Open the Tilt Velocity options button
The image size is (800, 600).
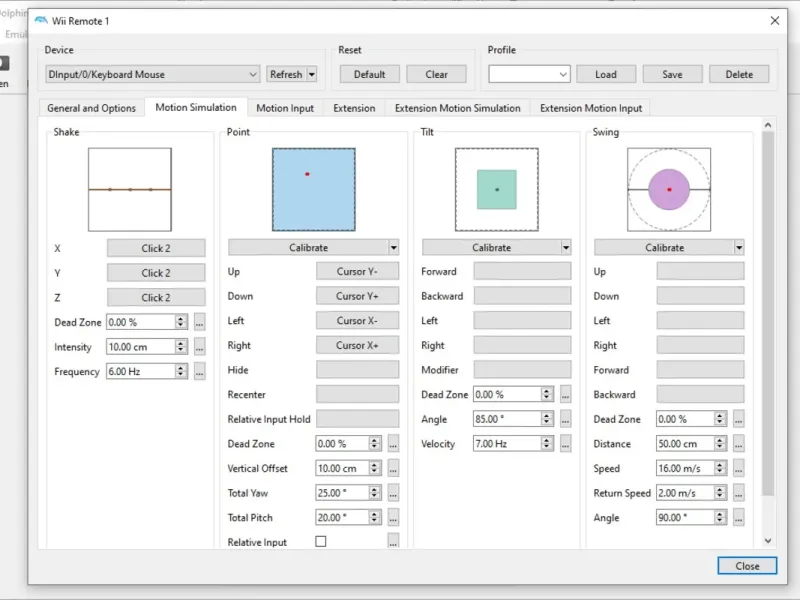pos(565,444)
